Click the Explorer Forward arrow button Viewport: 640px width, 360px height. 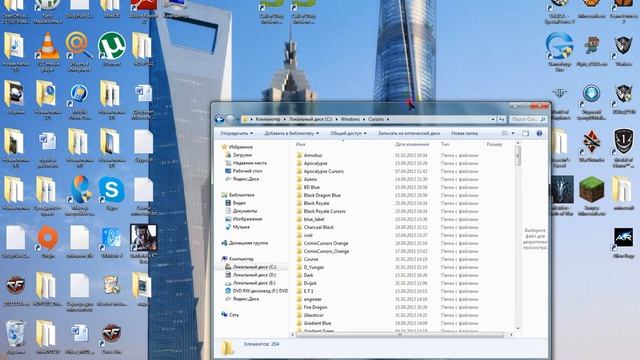pyautogui.click(x=231, y=119)
